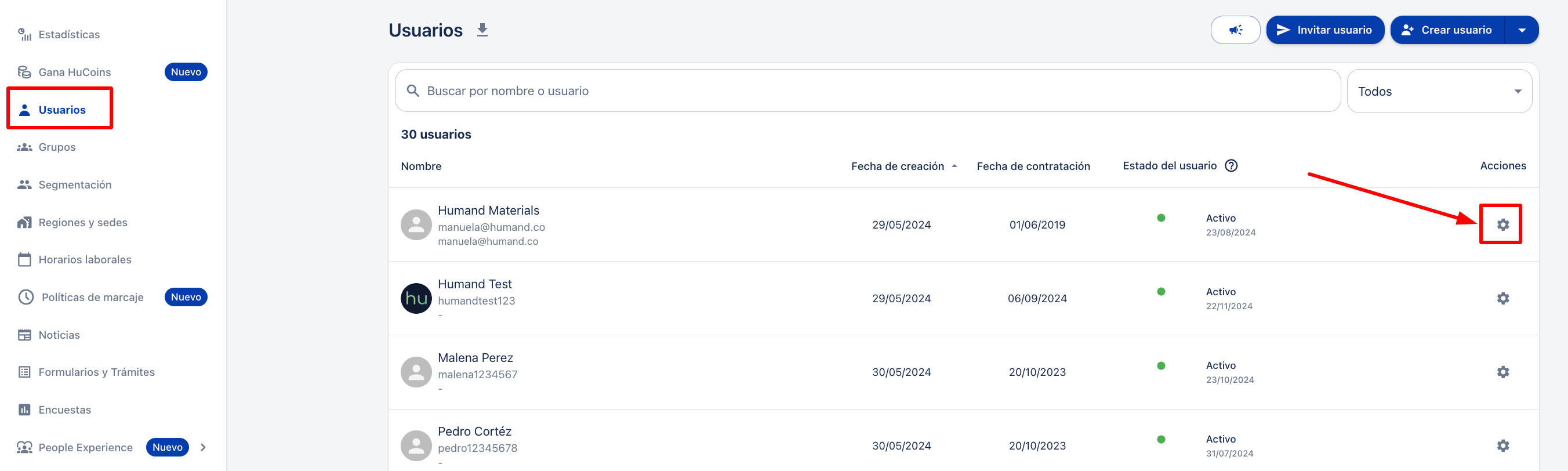The width and height of the screenshot is (1568, 471).
Task: Open Estadísticas in the sidebar
Action: (69, 35)
